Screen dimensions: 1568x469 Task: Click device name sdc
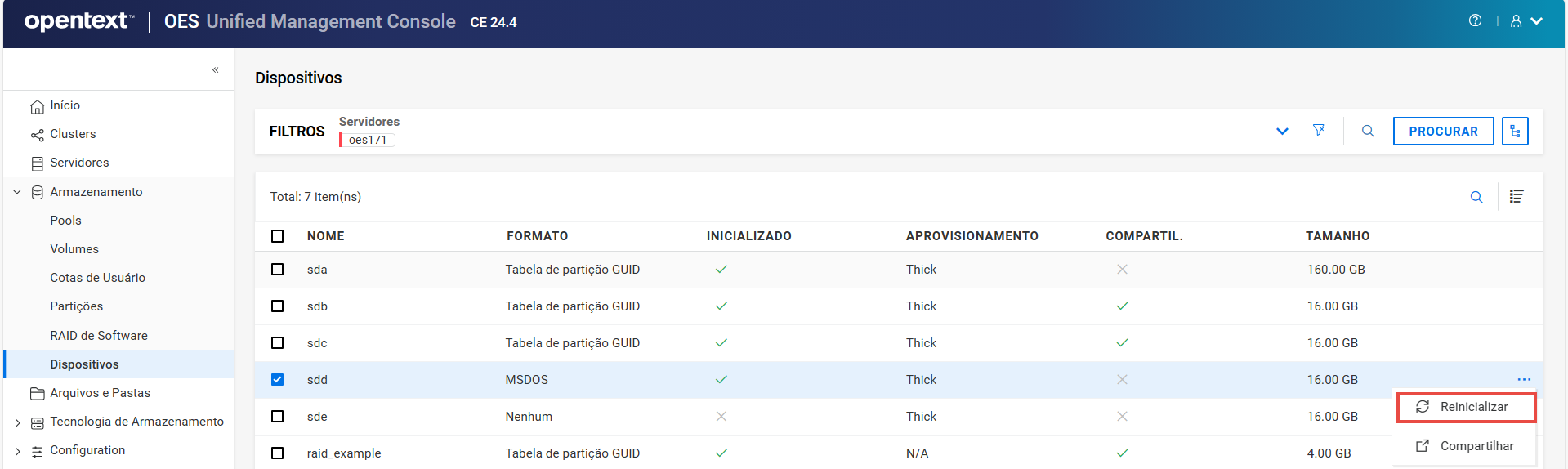coord(317,343)
